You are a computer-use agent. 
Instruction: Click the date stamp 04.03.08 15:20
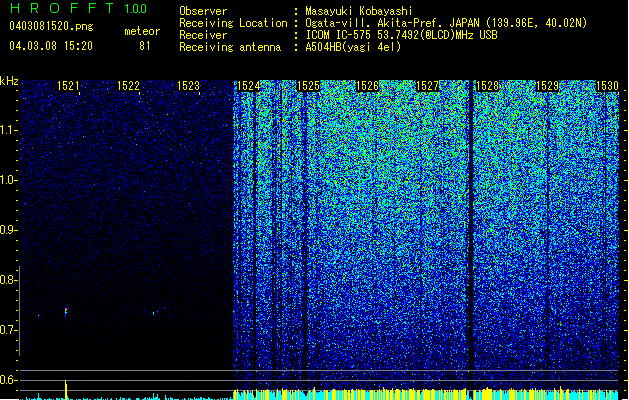coord(51,46)
